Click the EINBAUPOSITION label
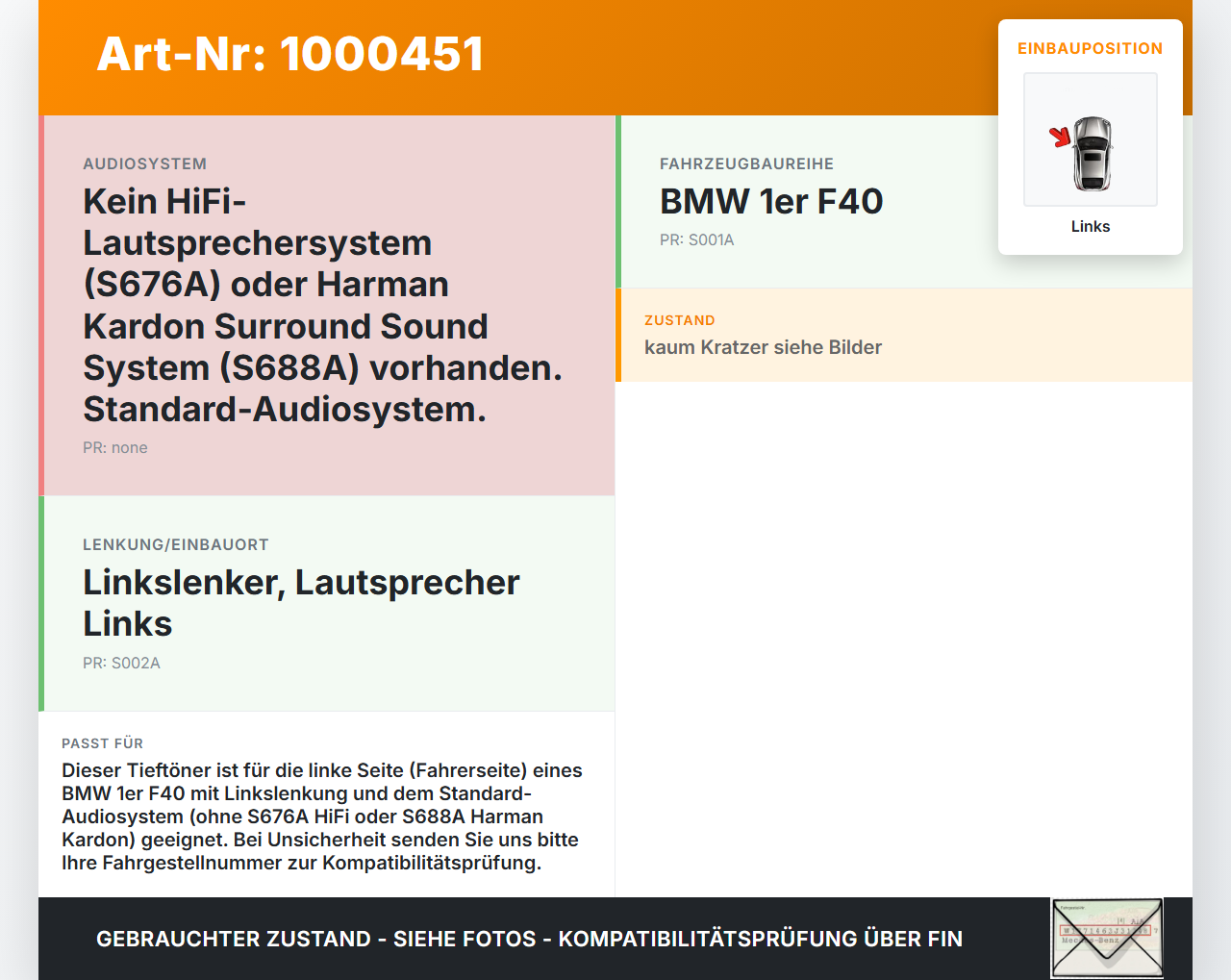Viewport: 1231px width, 980px height. click(x=1091, y=48)
